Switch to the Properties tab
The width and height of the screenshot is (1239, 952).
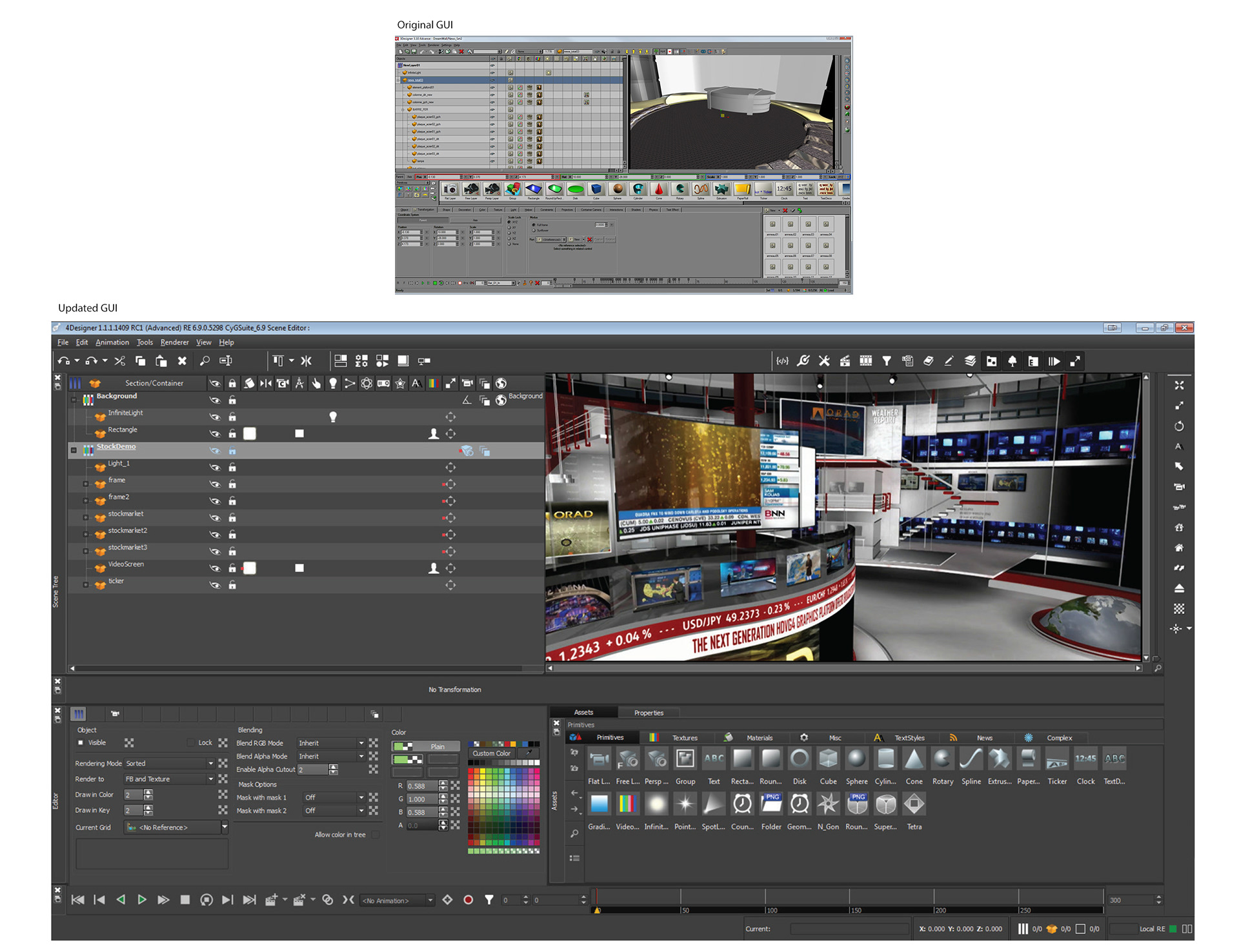coord(649,713)
